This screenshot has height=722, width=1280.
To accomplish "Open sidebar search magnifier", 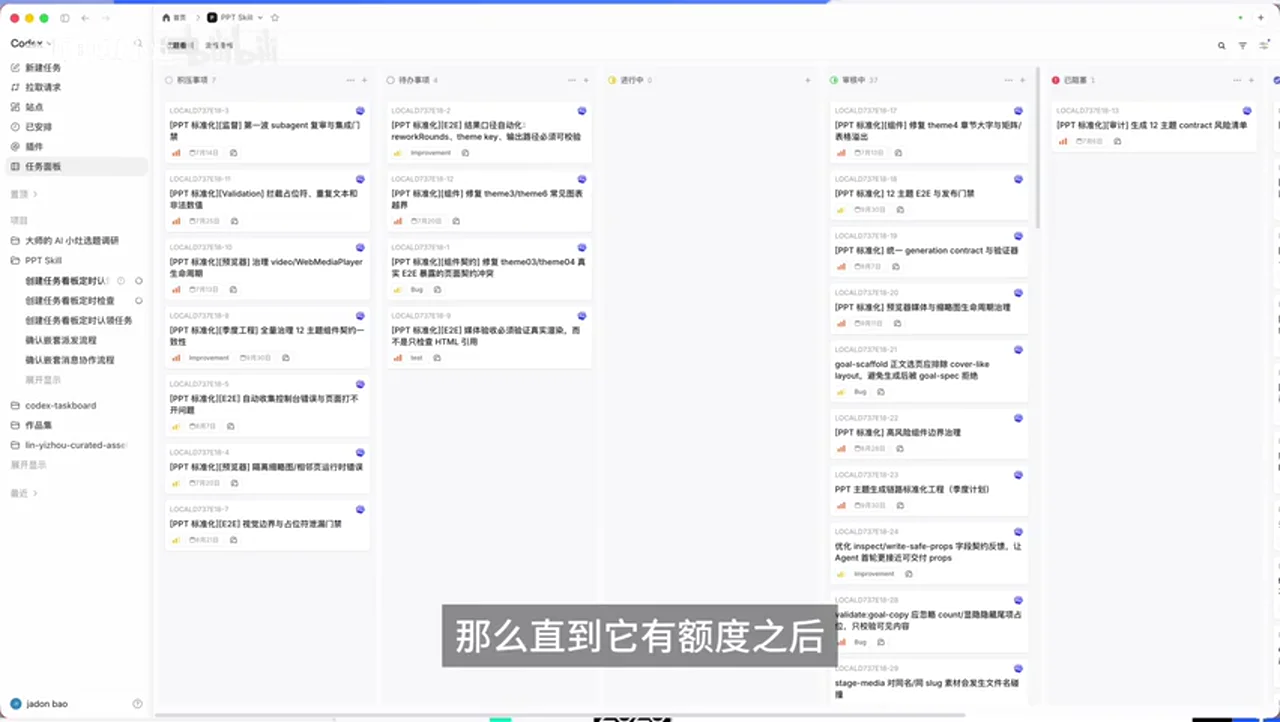I will click(x=137, y=44).
